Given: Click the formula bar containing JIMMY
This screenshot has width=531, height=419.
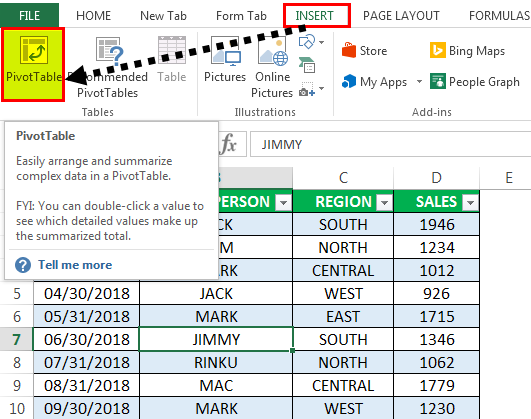Looking at the screenshot, I should (x=390, y=145).
